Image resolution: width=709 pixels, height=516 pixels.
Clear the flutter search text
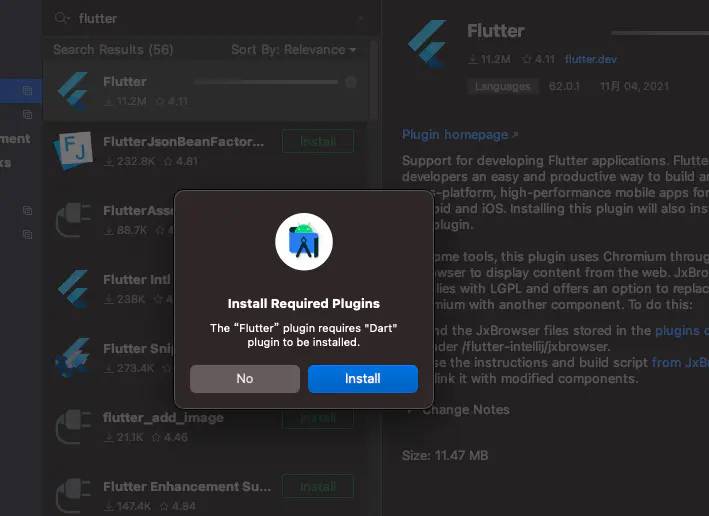point(361,19)
